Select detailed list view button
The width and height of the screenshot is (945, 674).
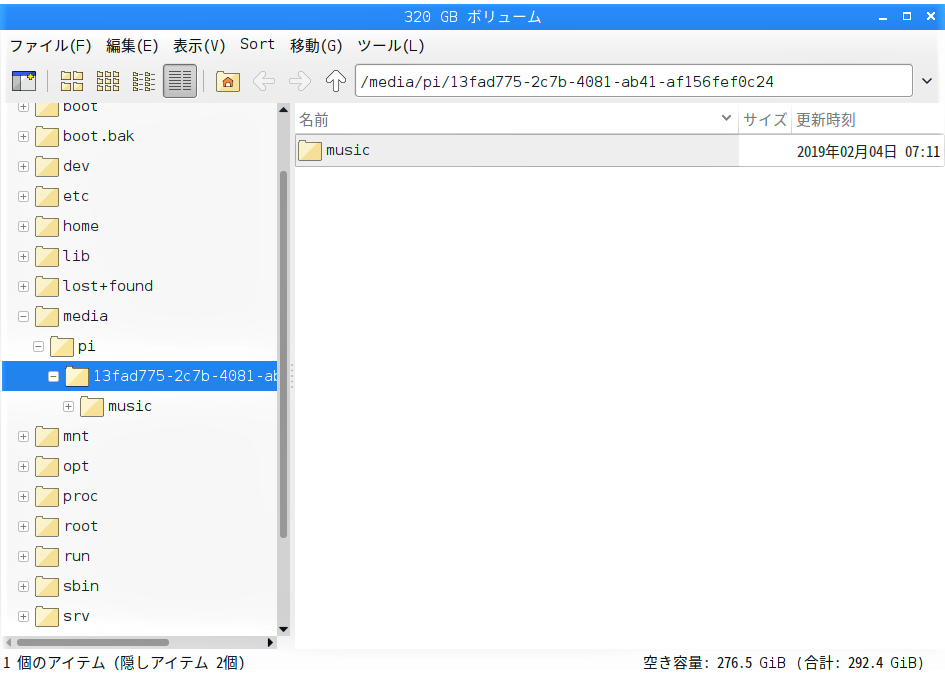point(180,81)
